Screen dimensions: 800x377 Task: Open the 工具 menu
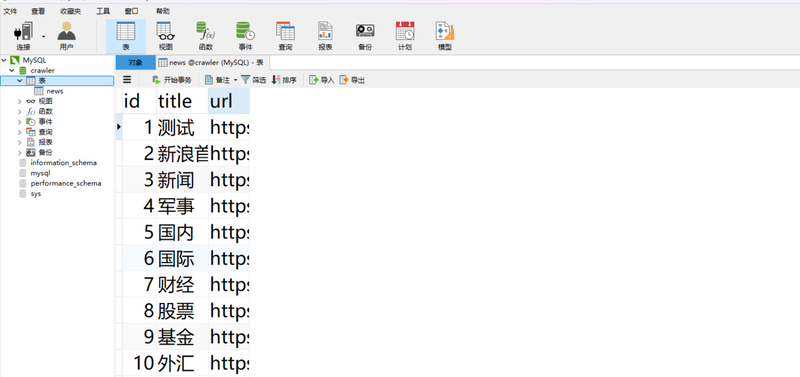pos(103,11)
